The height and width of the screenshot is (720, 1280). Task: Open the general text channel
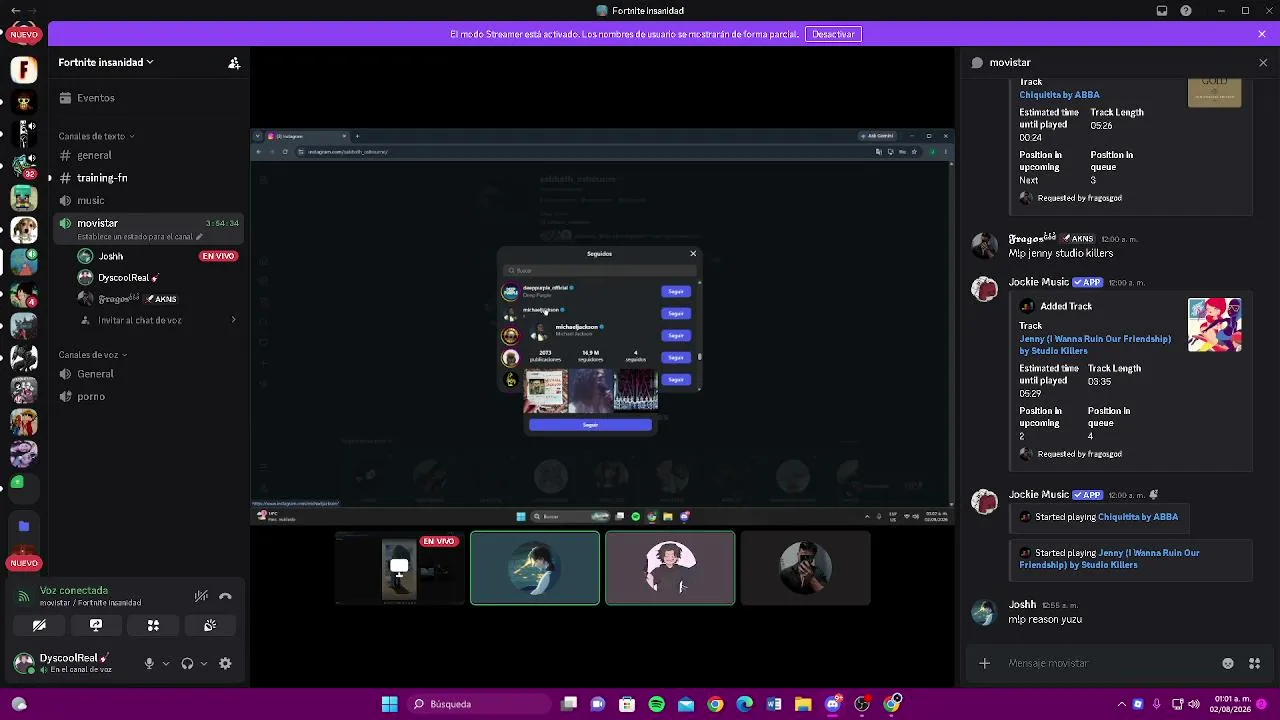click(150, 156)
